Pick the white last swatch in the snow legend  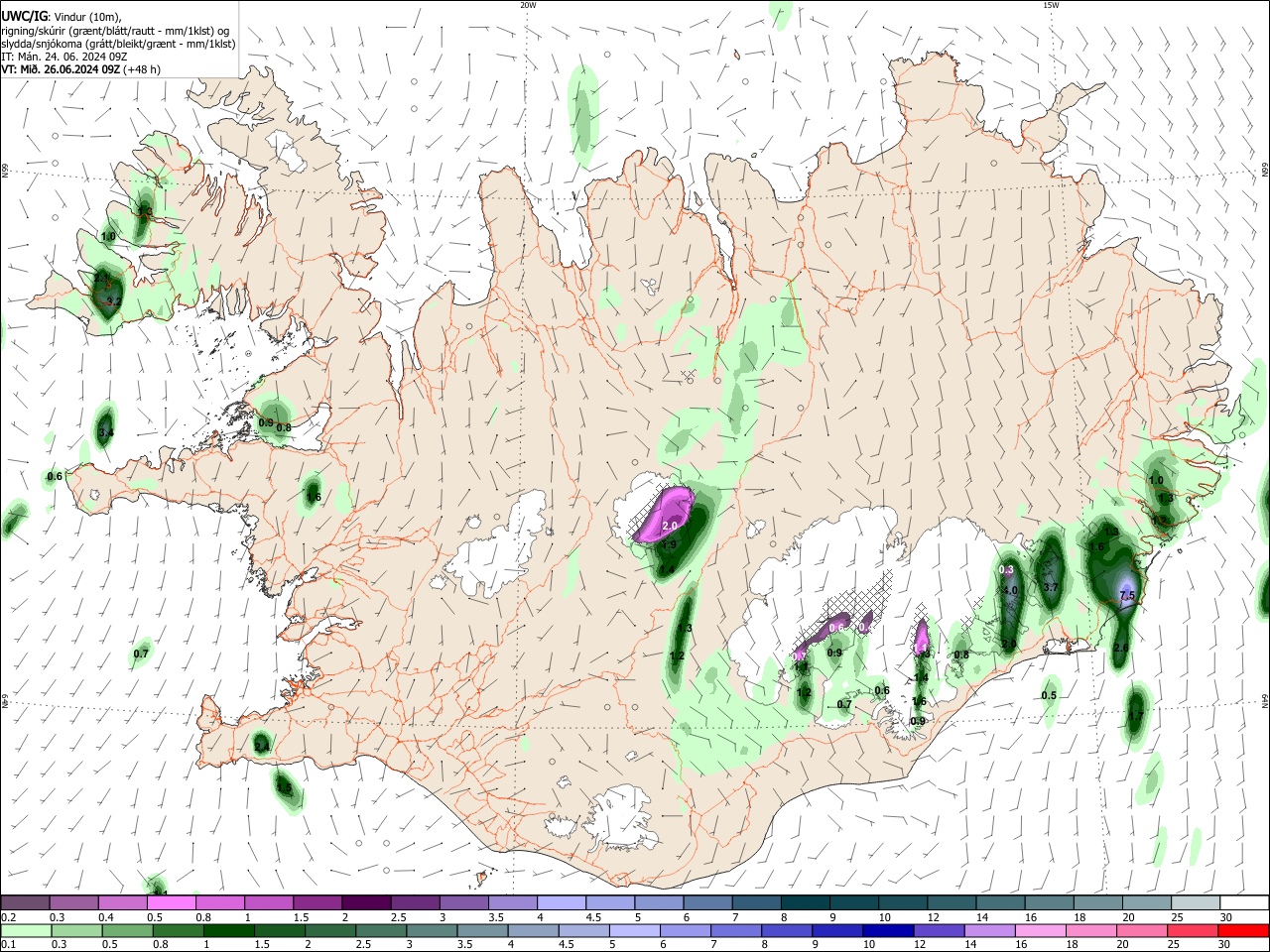pos(1244,903)
